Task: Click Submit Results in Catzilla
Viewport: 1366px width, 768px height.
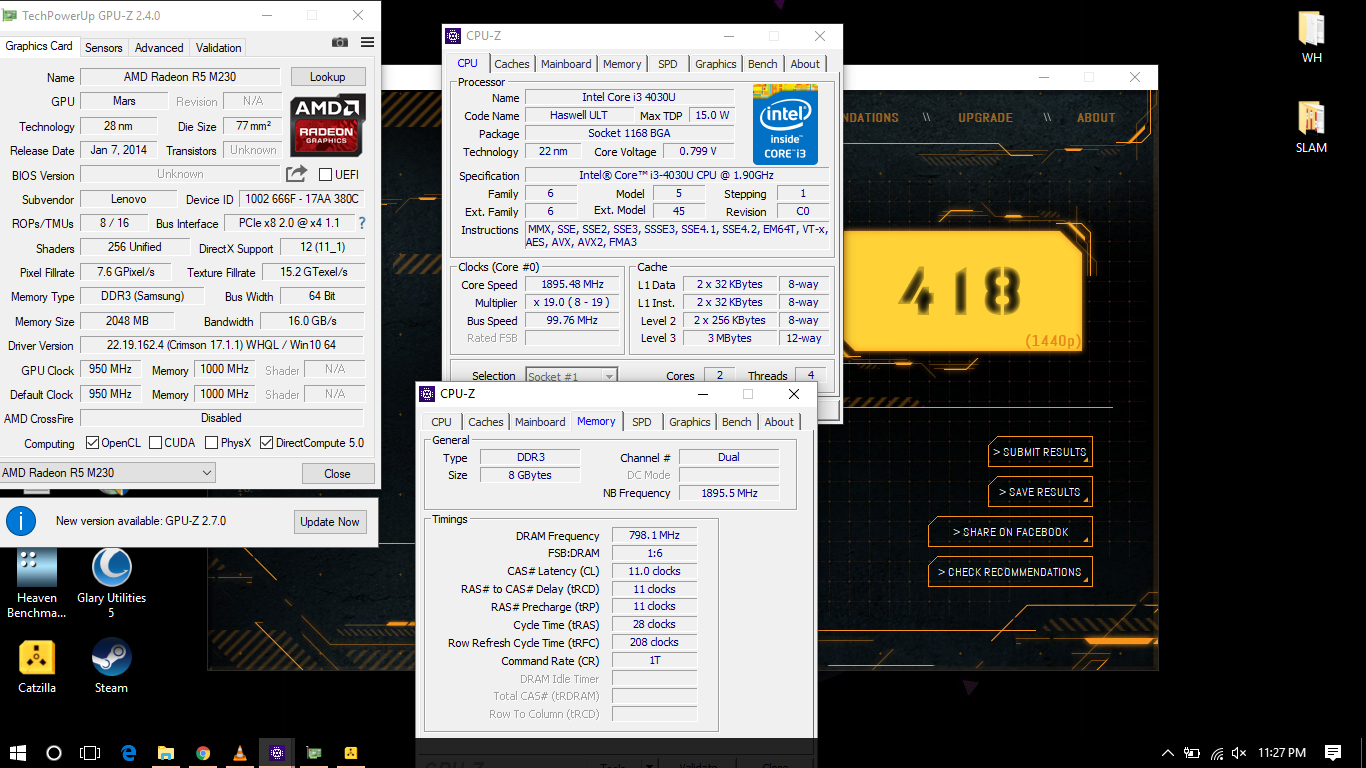Action: [1040, 452]
